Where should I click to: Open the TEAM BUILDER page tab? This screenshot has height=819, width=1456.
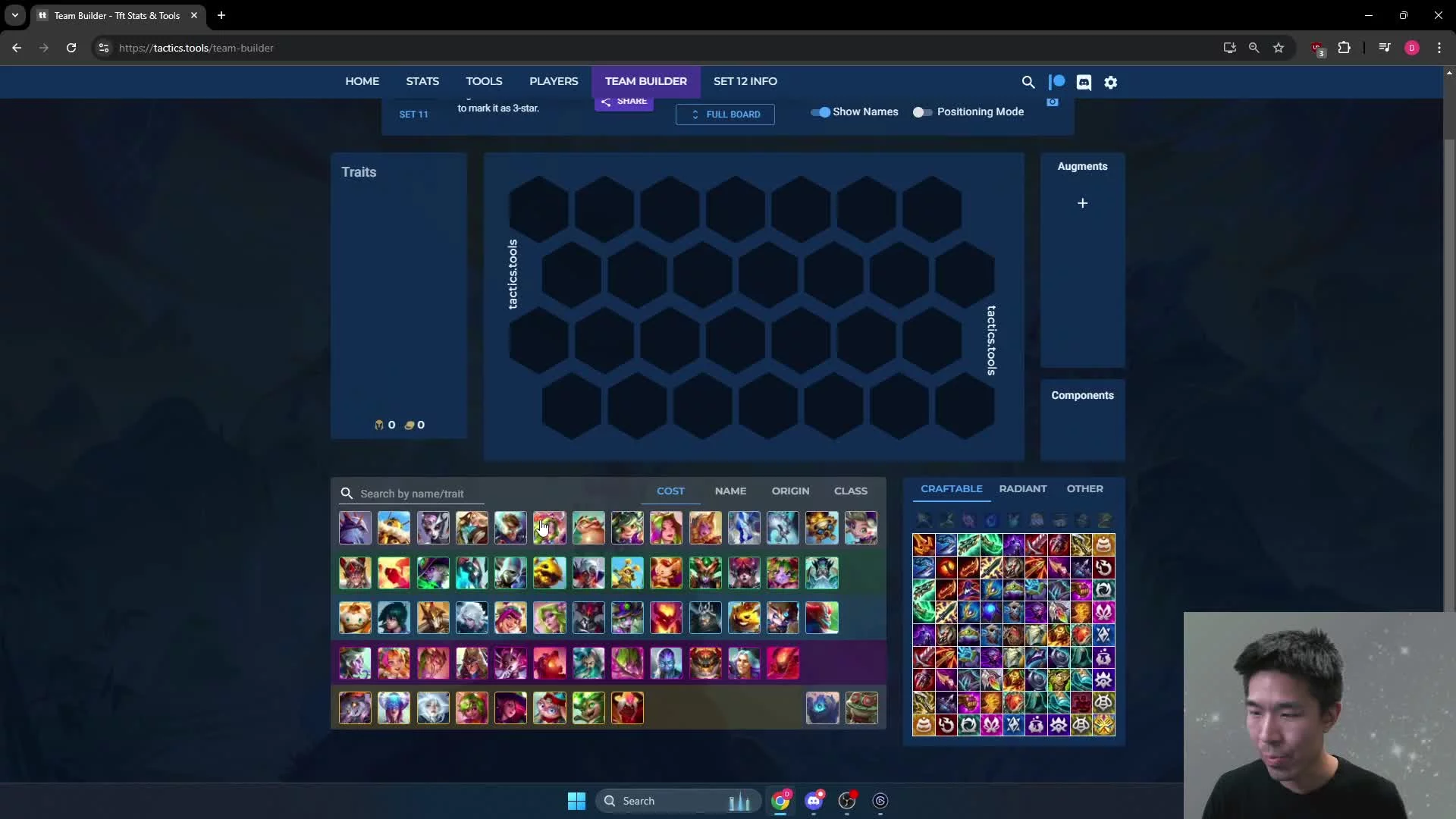[x=646, y=81]
